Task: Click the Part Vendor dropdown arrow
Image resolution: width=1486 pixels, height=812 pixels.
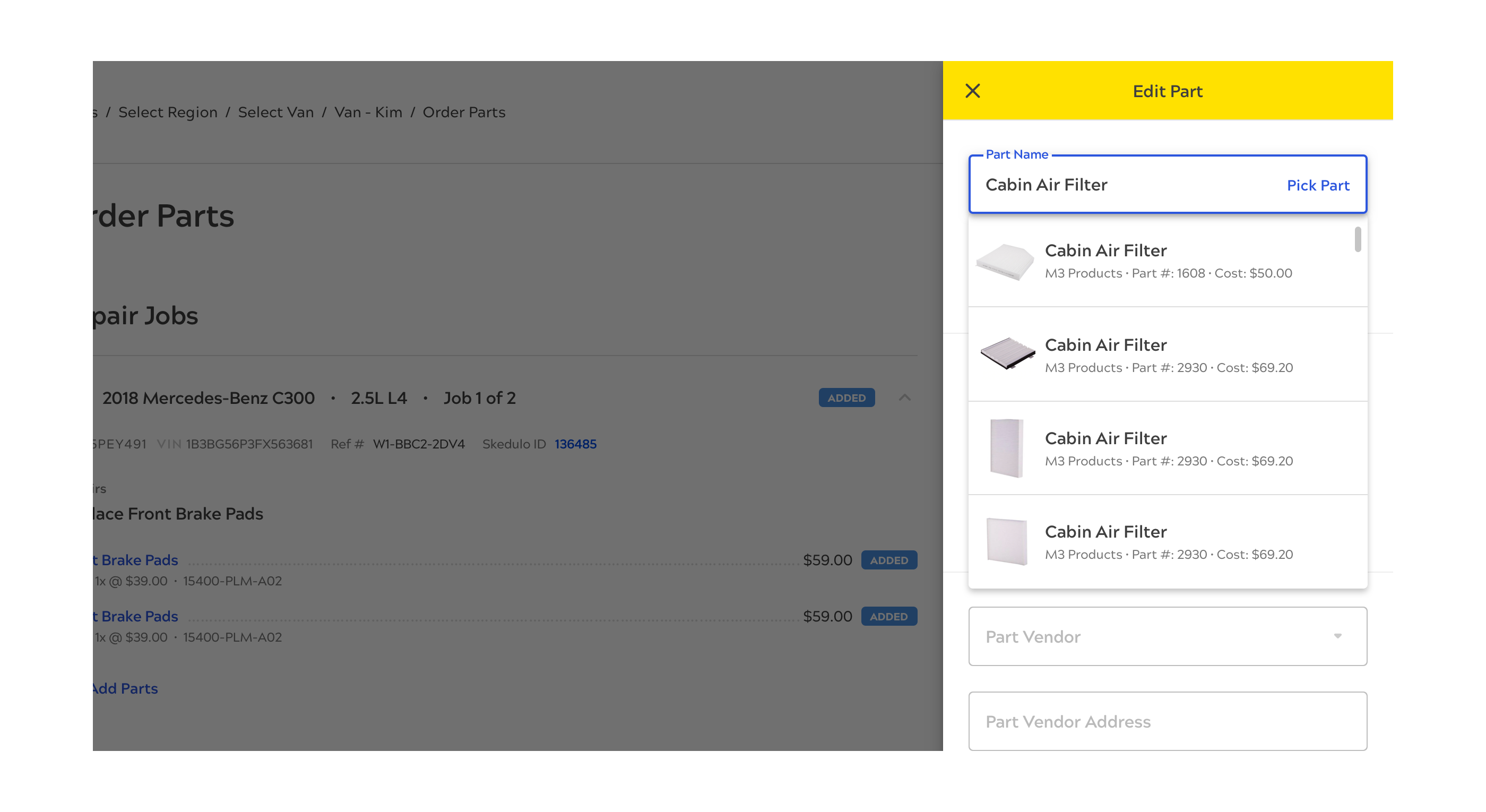Action: click(x=1337, y=636)
